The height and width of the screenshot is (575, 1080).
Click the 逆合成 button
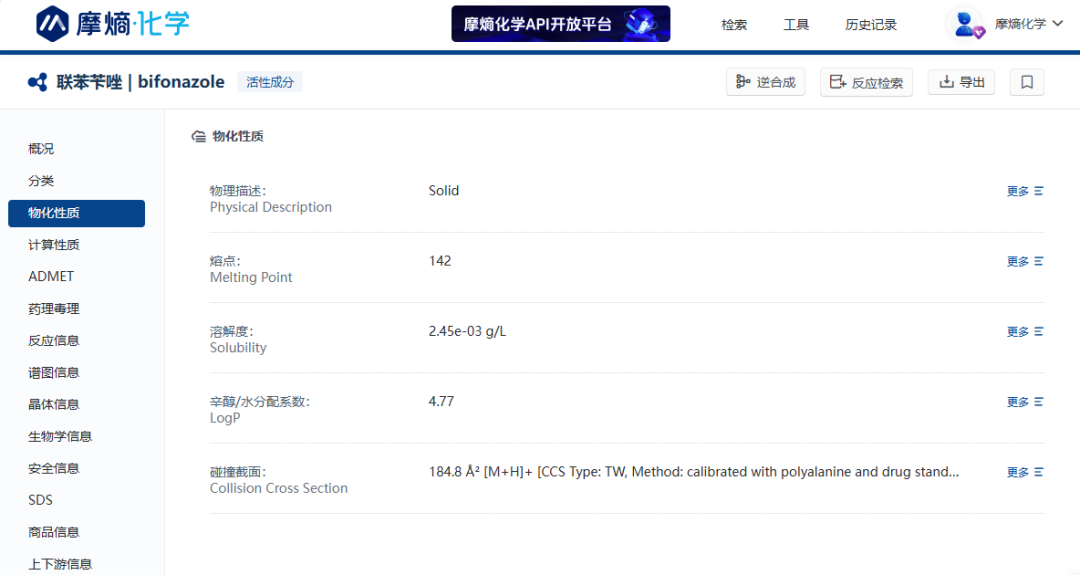[x=765, y=82]
